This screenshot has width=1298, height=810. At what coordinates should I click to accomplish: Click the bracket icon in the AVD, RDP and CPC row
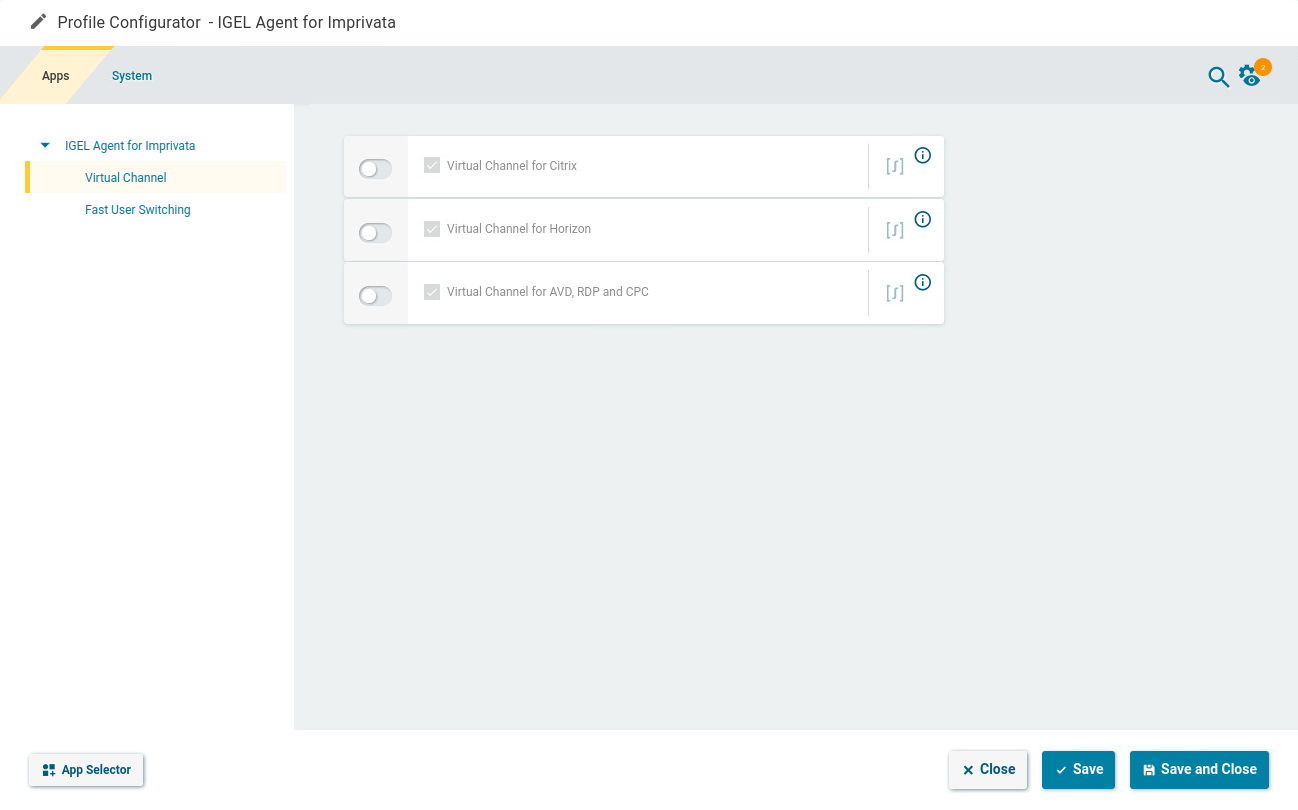click(x=895, y=293)
